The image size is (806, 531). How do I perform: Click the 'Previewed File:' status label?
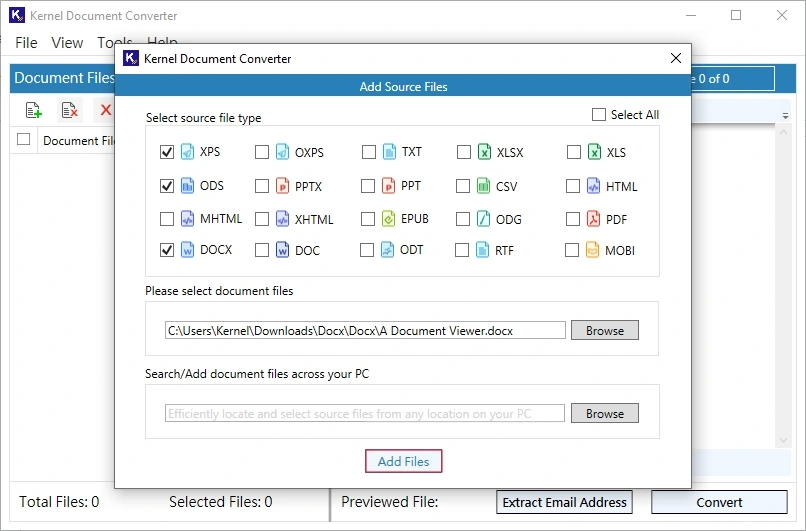tap(390, 502)
